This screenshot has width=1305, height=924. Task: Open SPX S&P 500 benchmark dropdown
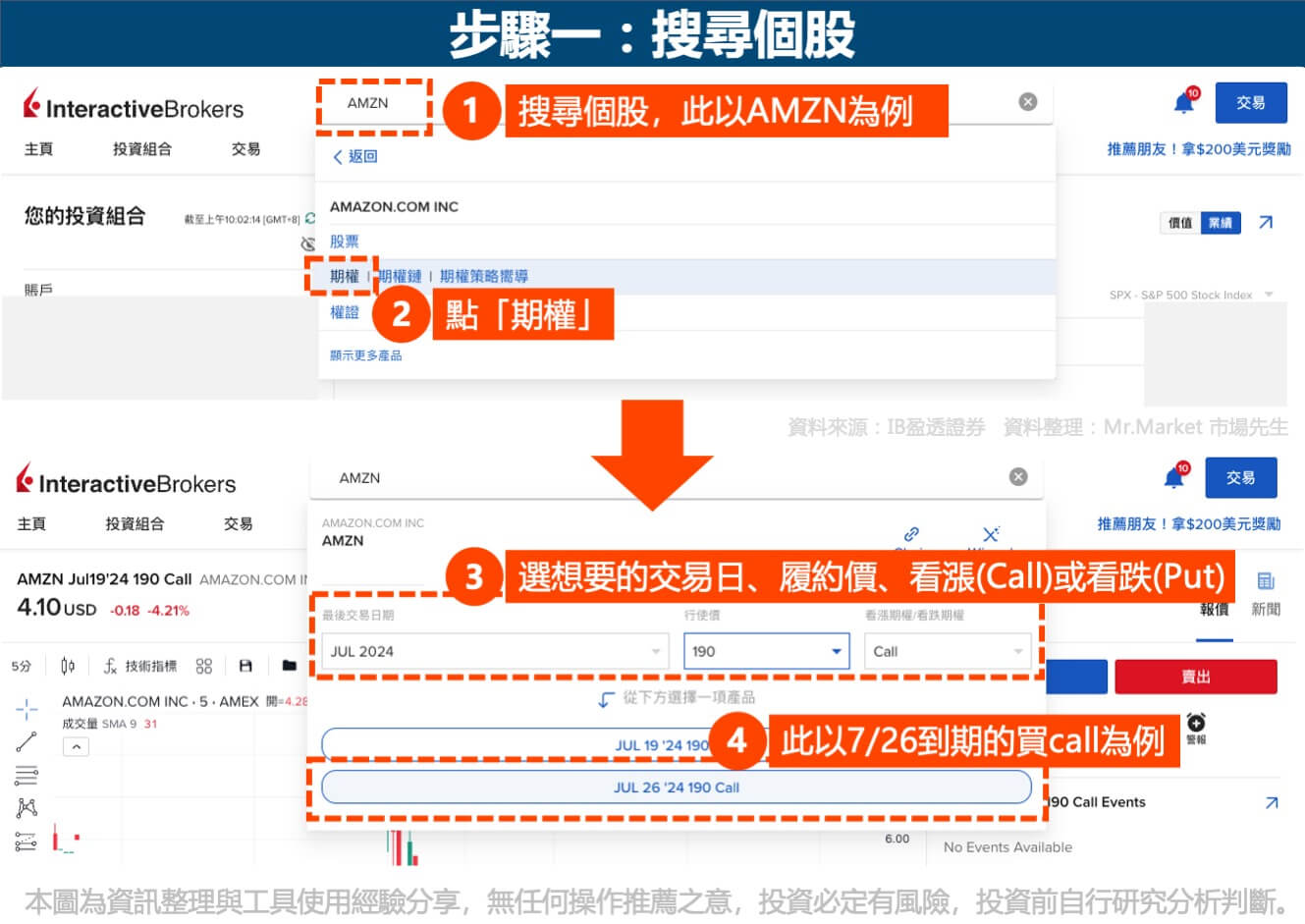pos(1191,295)
